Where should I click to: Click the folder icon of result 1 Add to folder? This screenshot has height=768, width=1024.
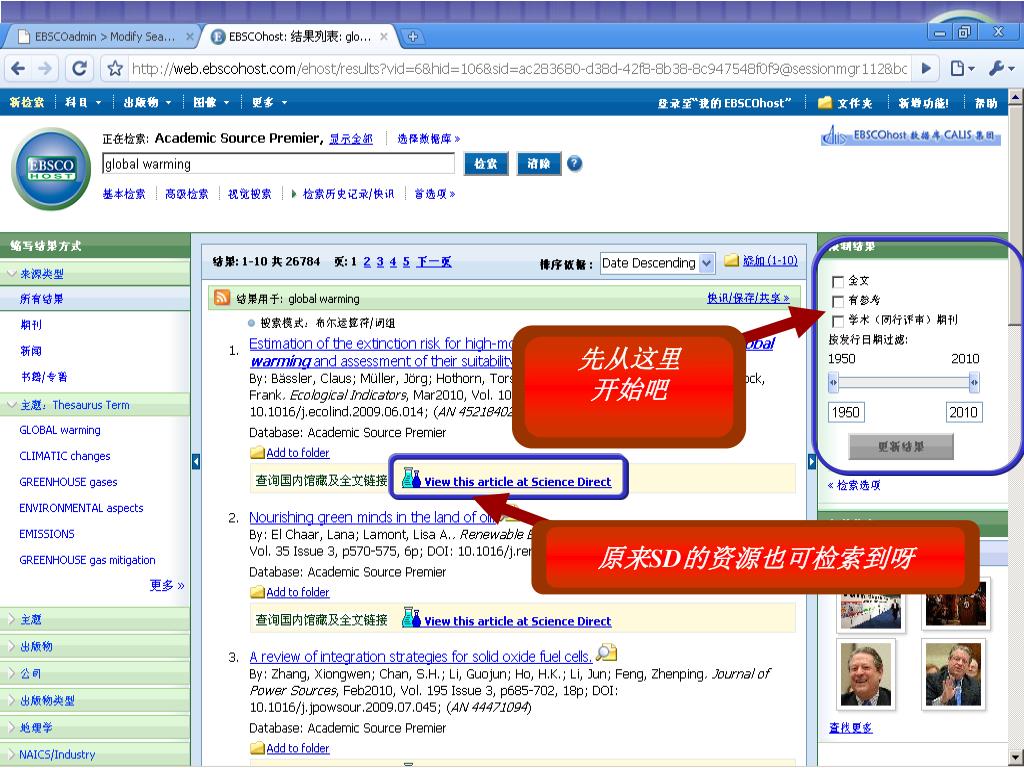tap(257, 453)
